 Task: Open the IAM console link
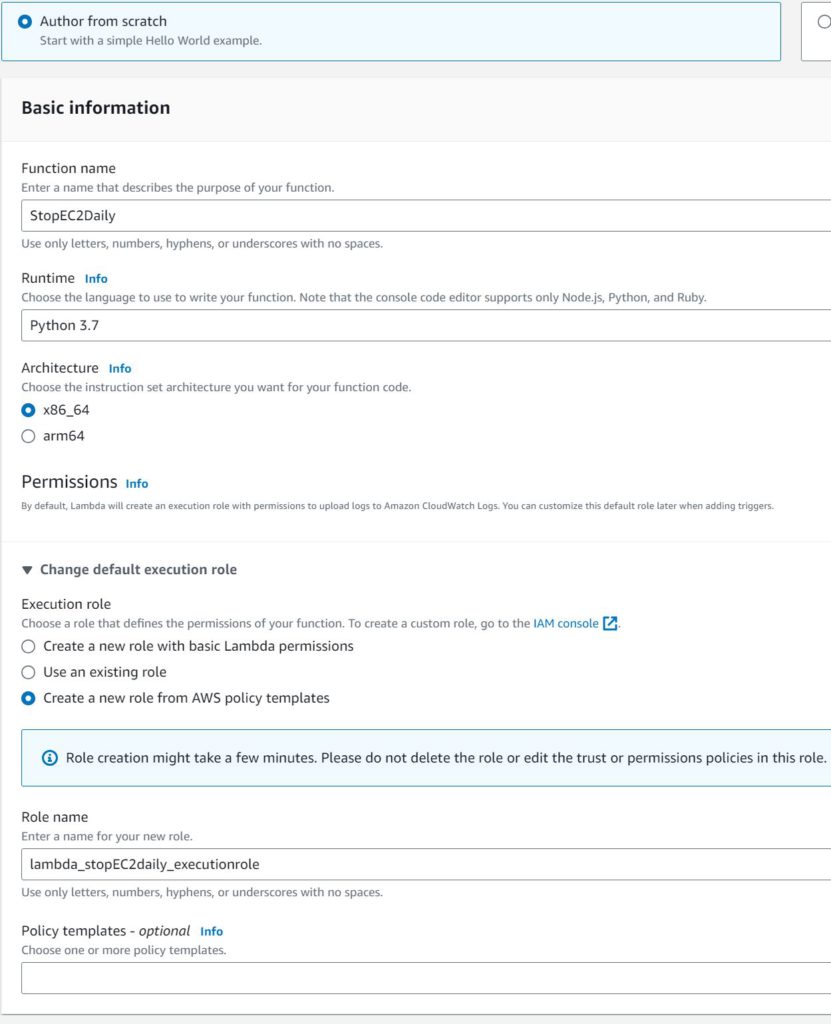click(x=566, y=623)
